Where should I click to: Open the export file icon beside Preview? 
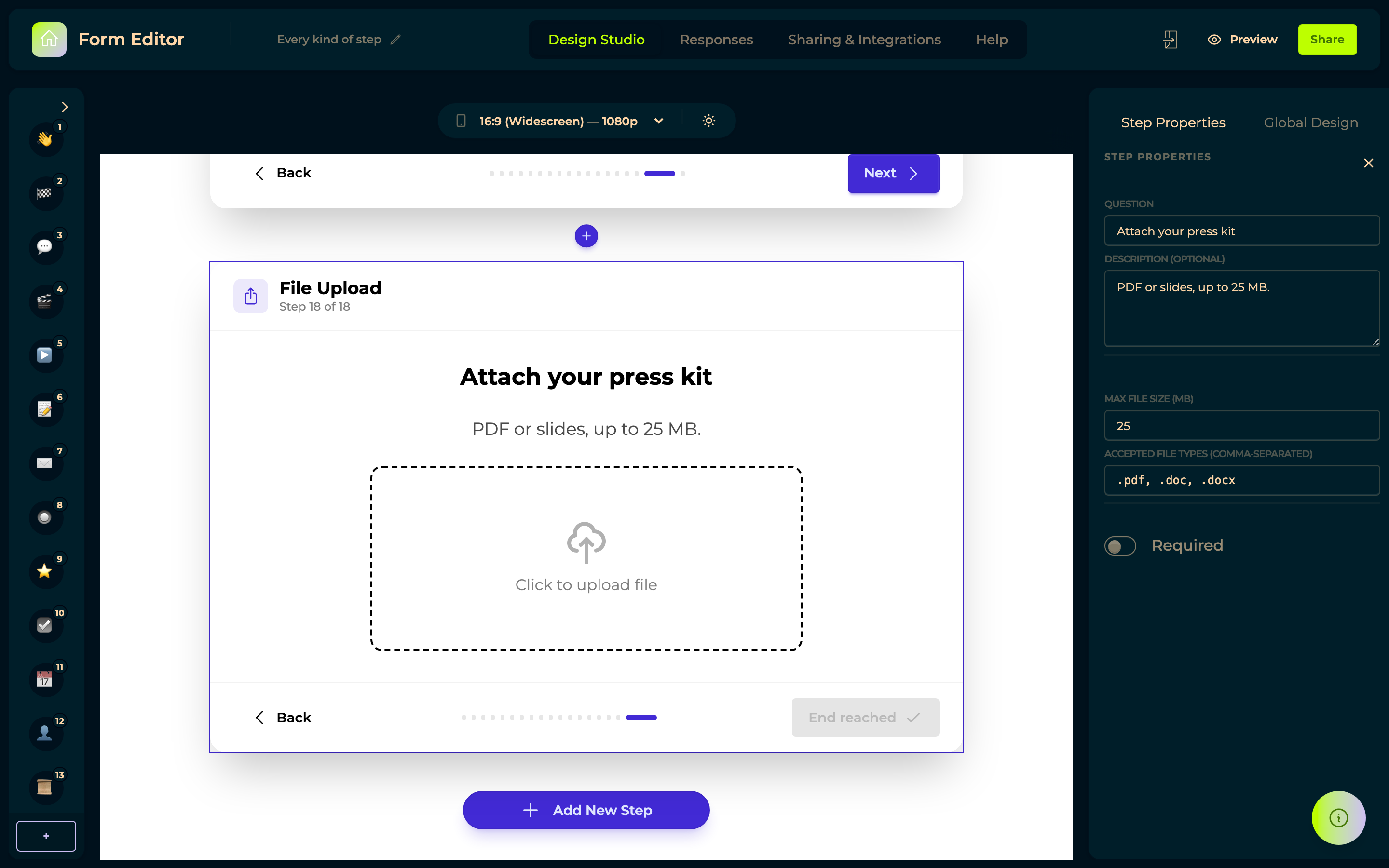click(1170, 40)
